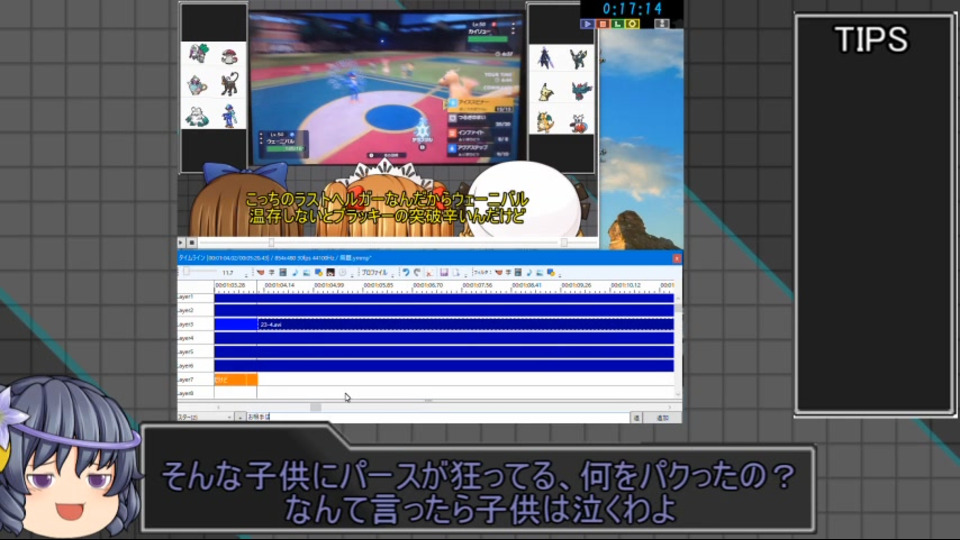Click the red delete item icon
960x540 pixels.
(429, 272)
